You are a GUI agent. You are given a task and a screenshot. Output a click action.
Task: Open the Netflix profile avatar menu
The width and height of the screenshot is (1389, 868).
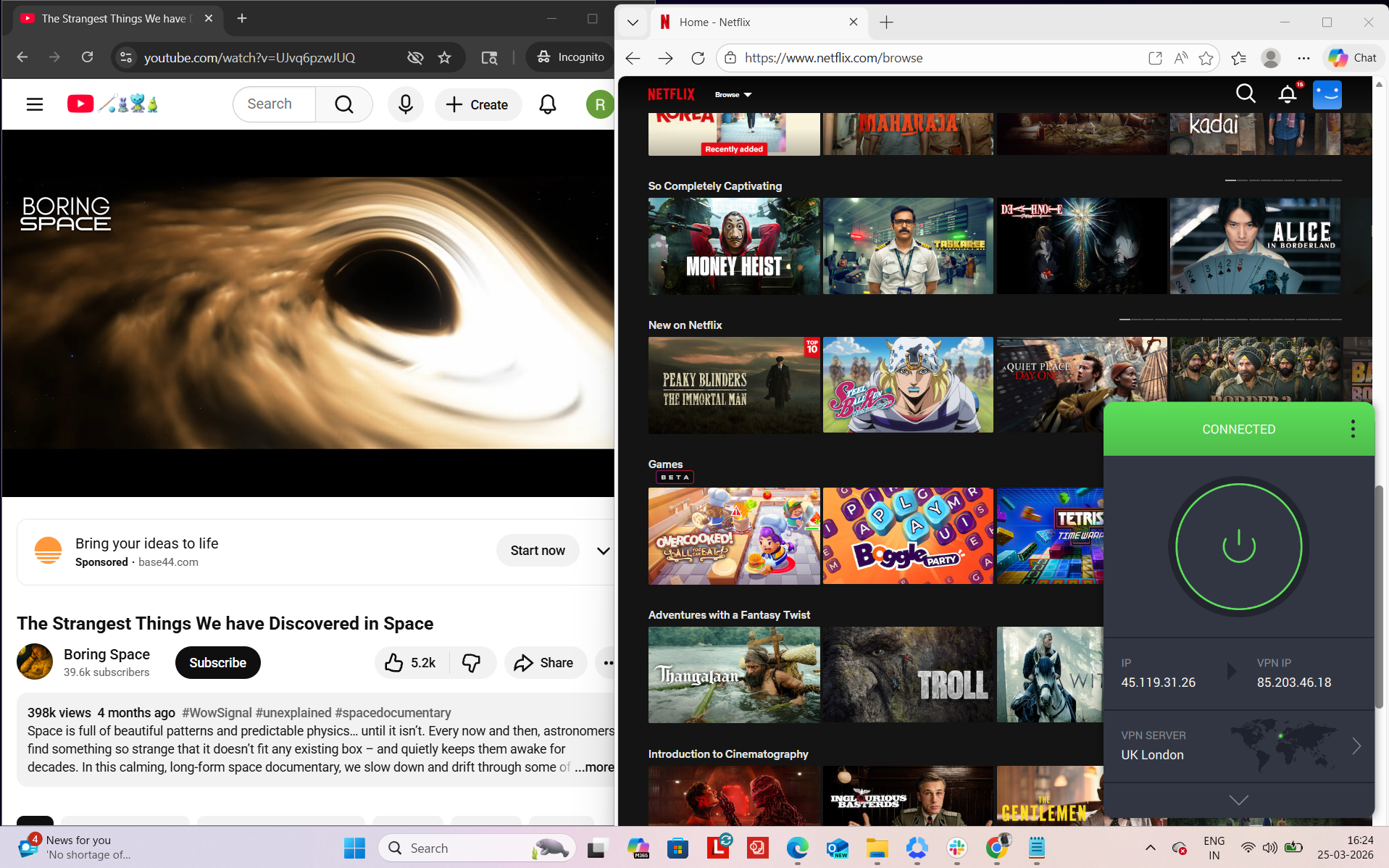click(1326, 94)
